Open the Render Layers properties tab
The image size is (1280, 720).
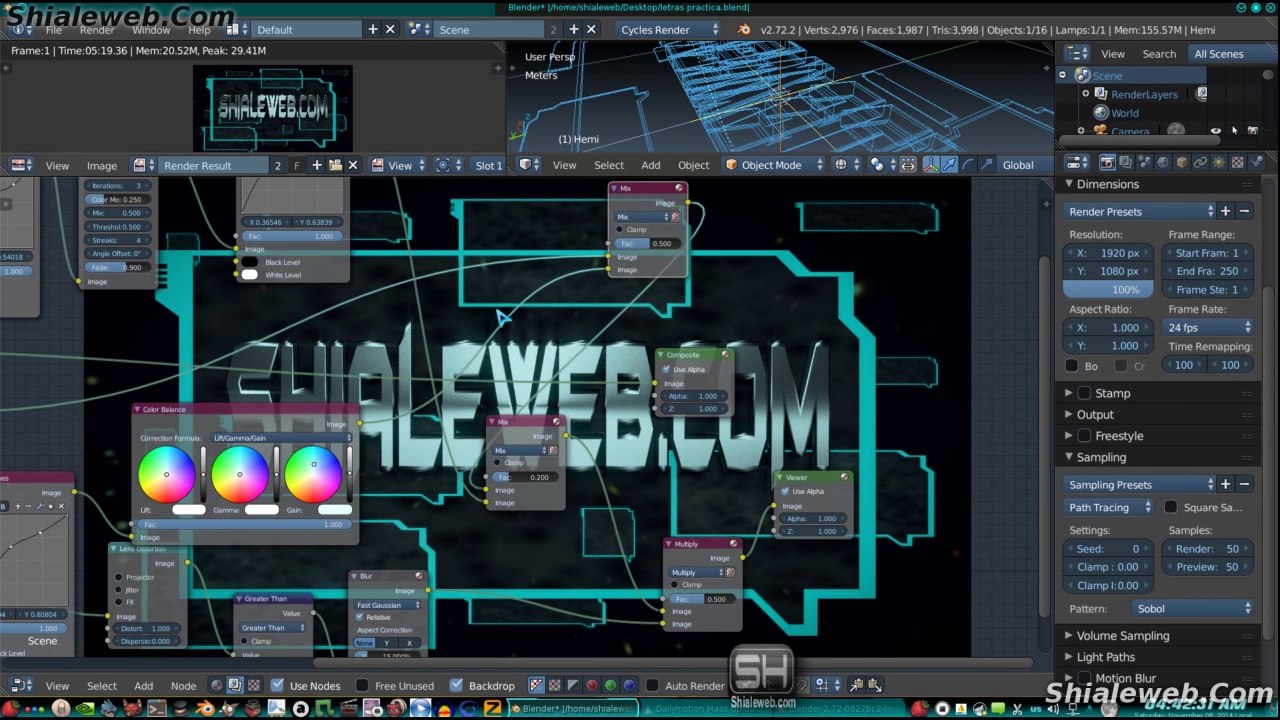(1126, 163)
